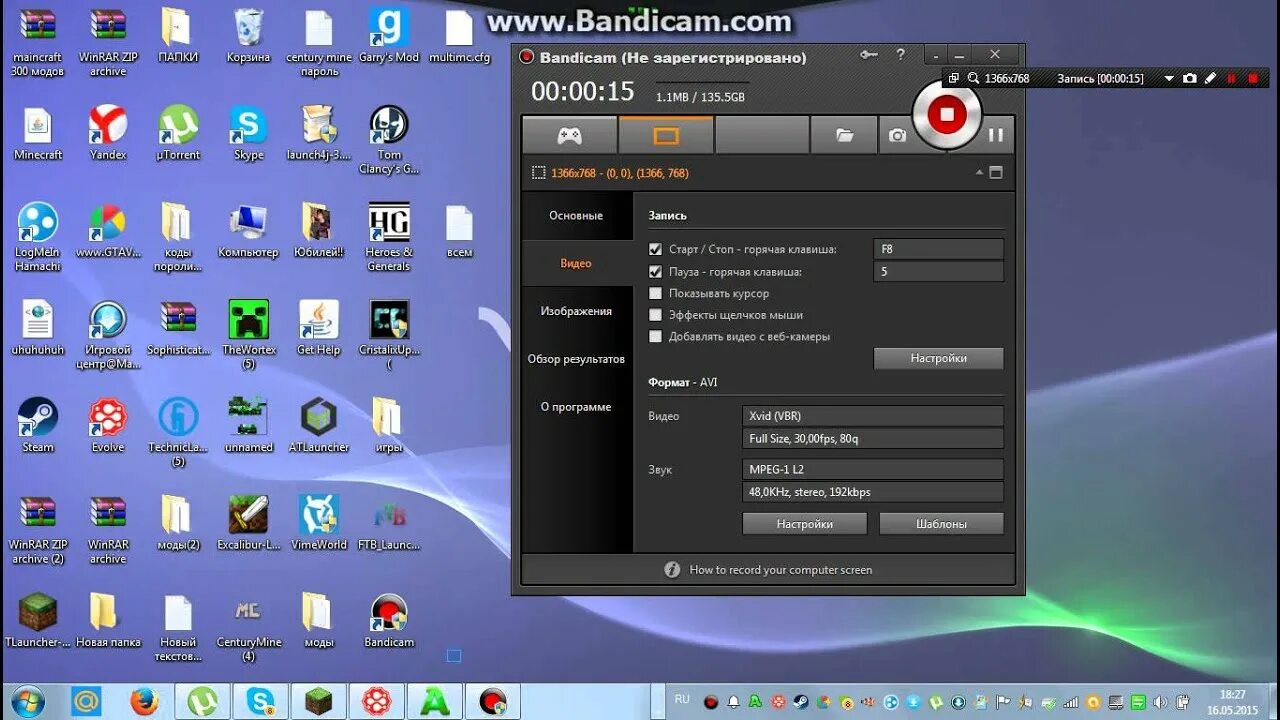This screenshot has height=720, width=1280.
Task: Open the registration key icon in Bandicam
Action: coord(869,55)
